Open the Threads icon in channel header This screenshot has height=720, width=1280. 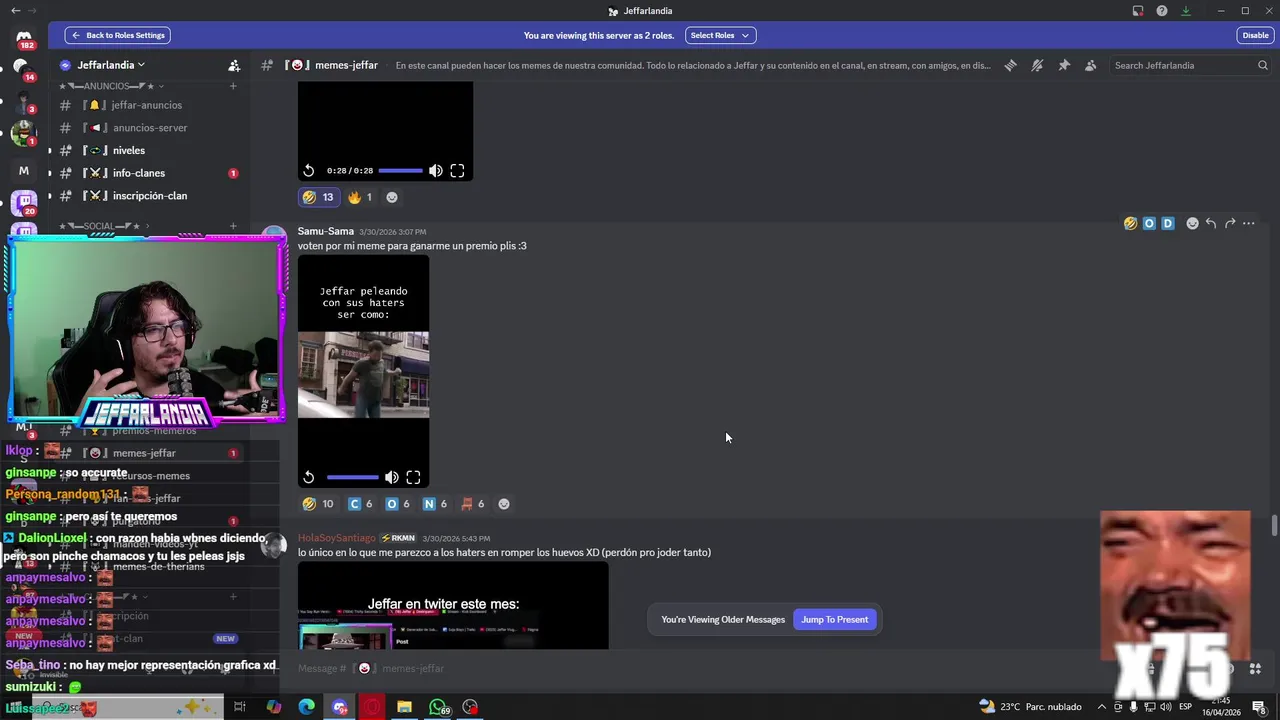click(1011, 65)
